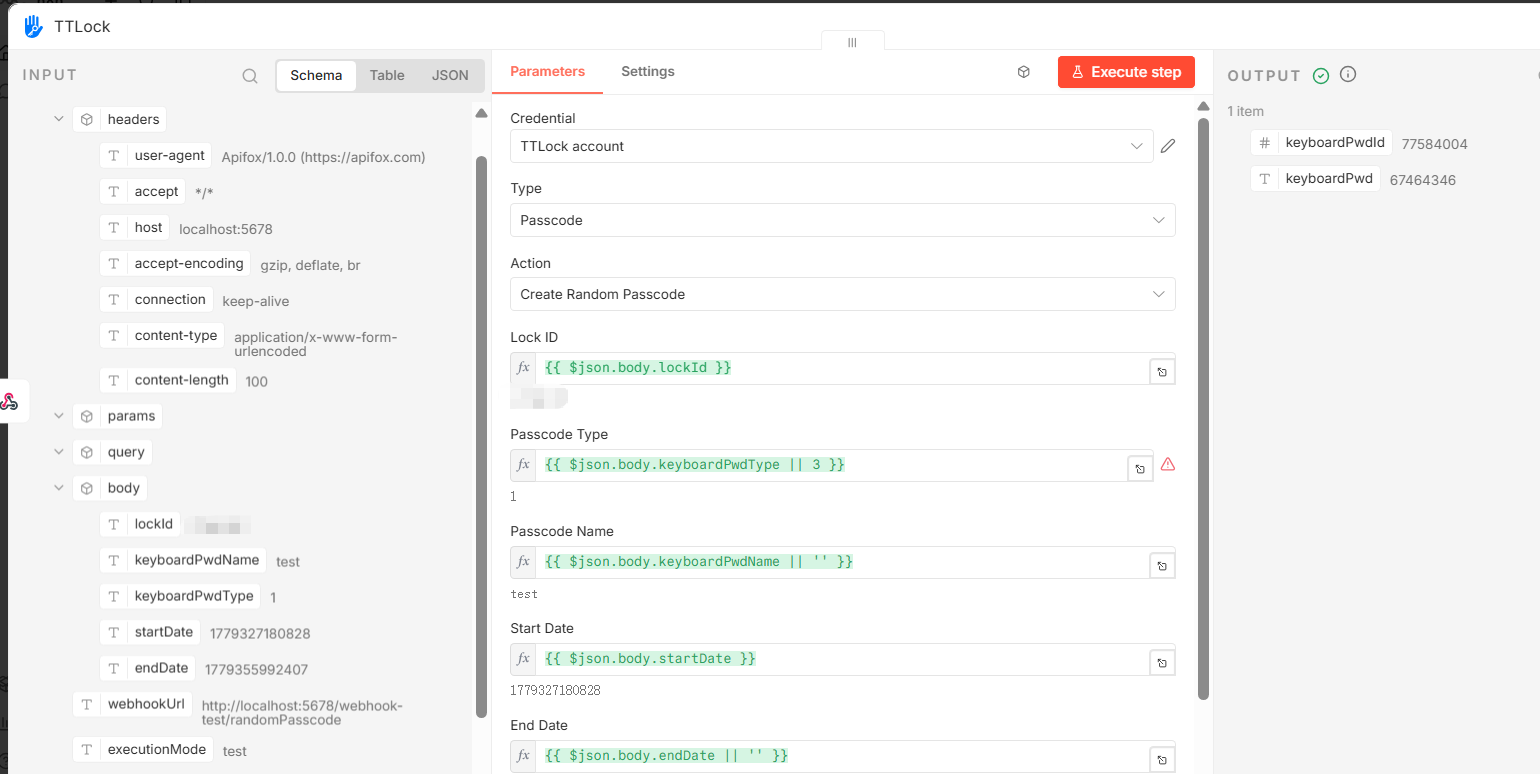Select the keyboardPwdType field pill
1540x774 pixels.
(181, 596)
